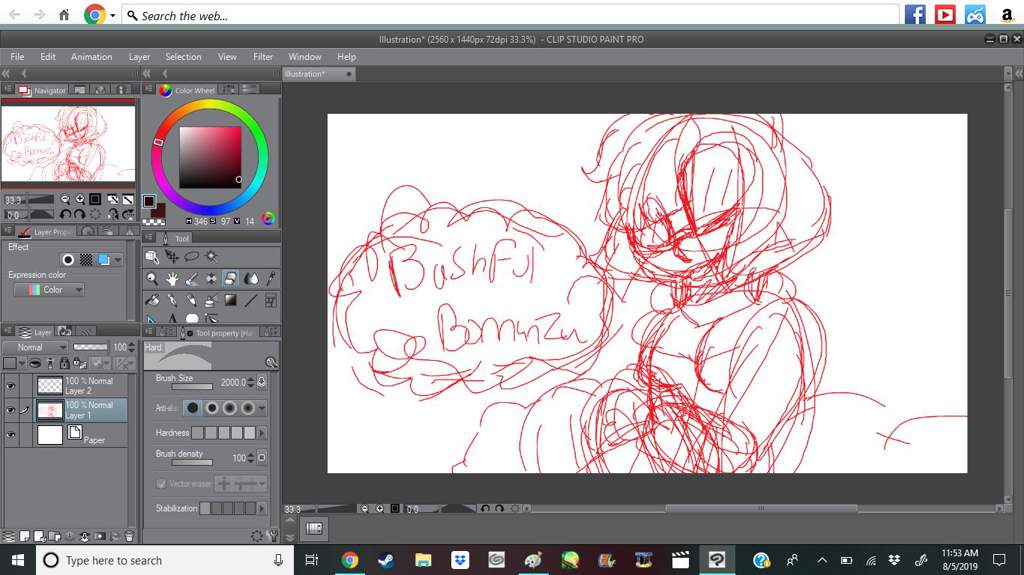Click rotate right icon in Navigator
The width and height of the screenshot is (1024, 575).
pyautogui.click(x=80, y=214)
